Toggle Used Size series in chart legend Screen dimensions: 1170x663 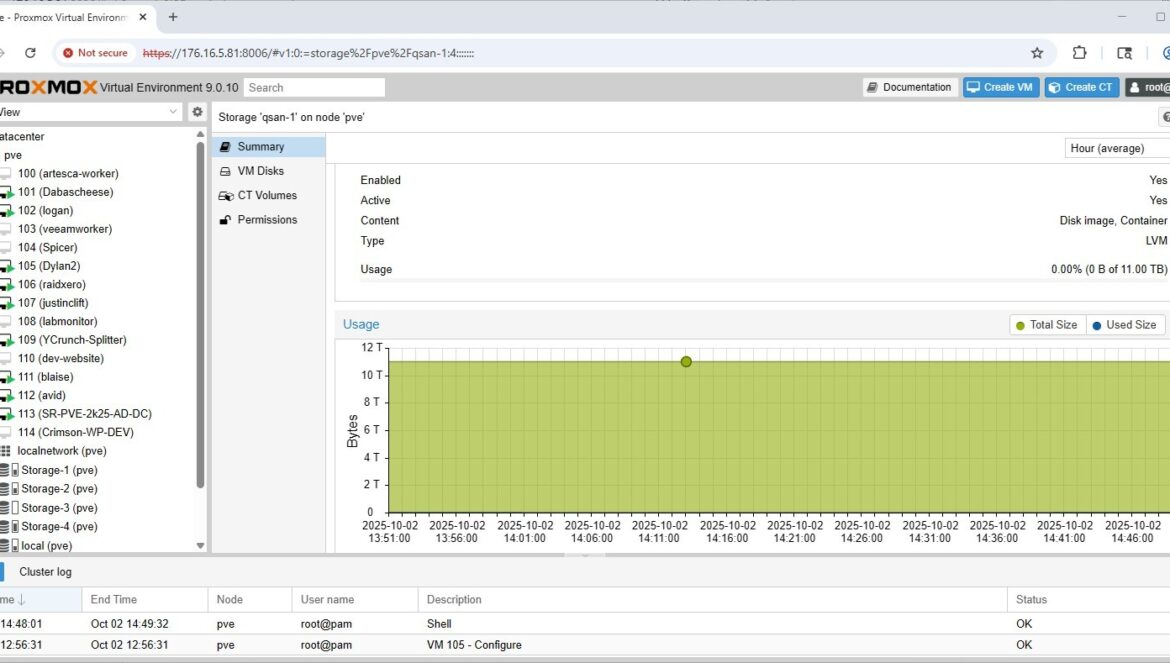(1123, 325)
